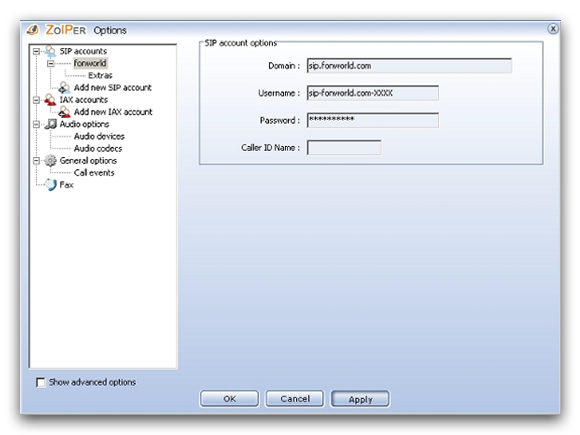Click the Add new IAX account icon
Viewport: 580px width, 435px height.
coord(64,112)
